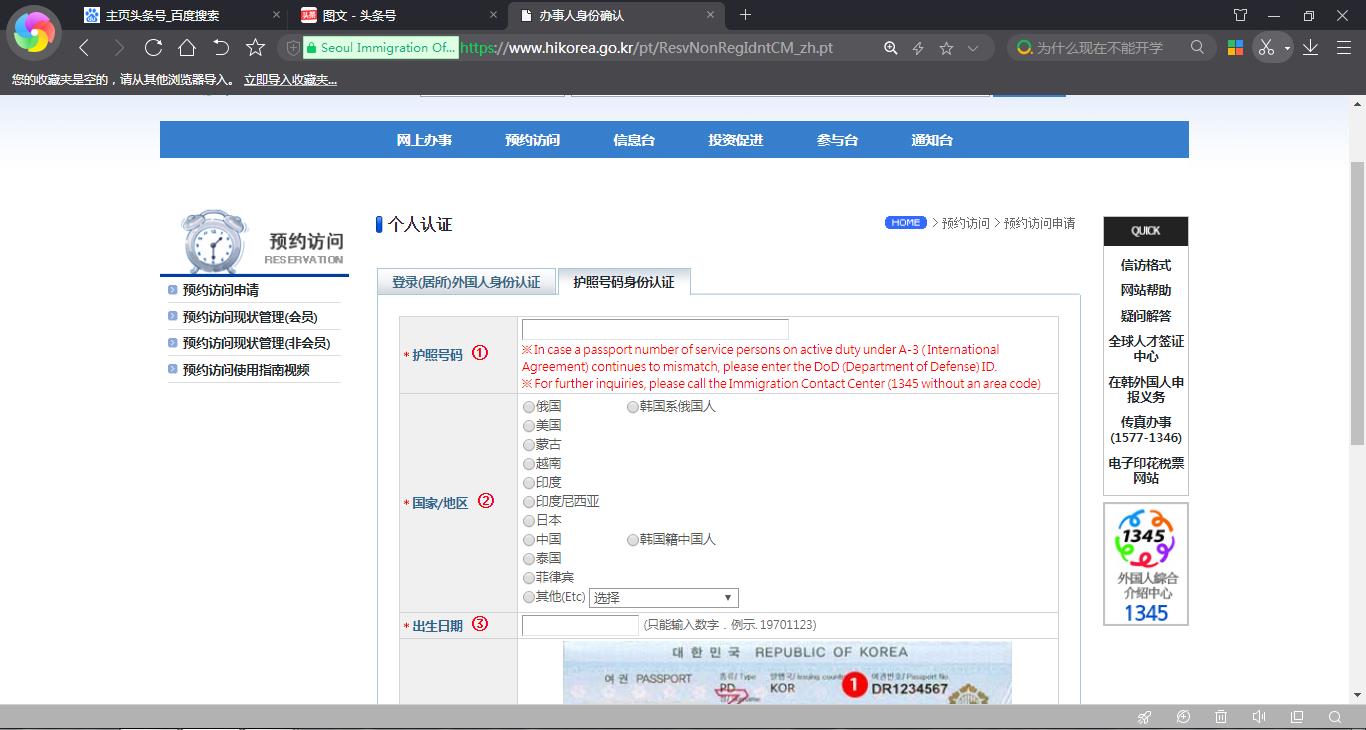Viewport: 1366px width, 730px height.
Task: Open the 预约访问申请 sidebar link
Action: [222, 290]
